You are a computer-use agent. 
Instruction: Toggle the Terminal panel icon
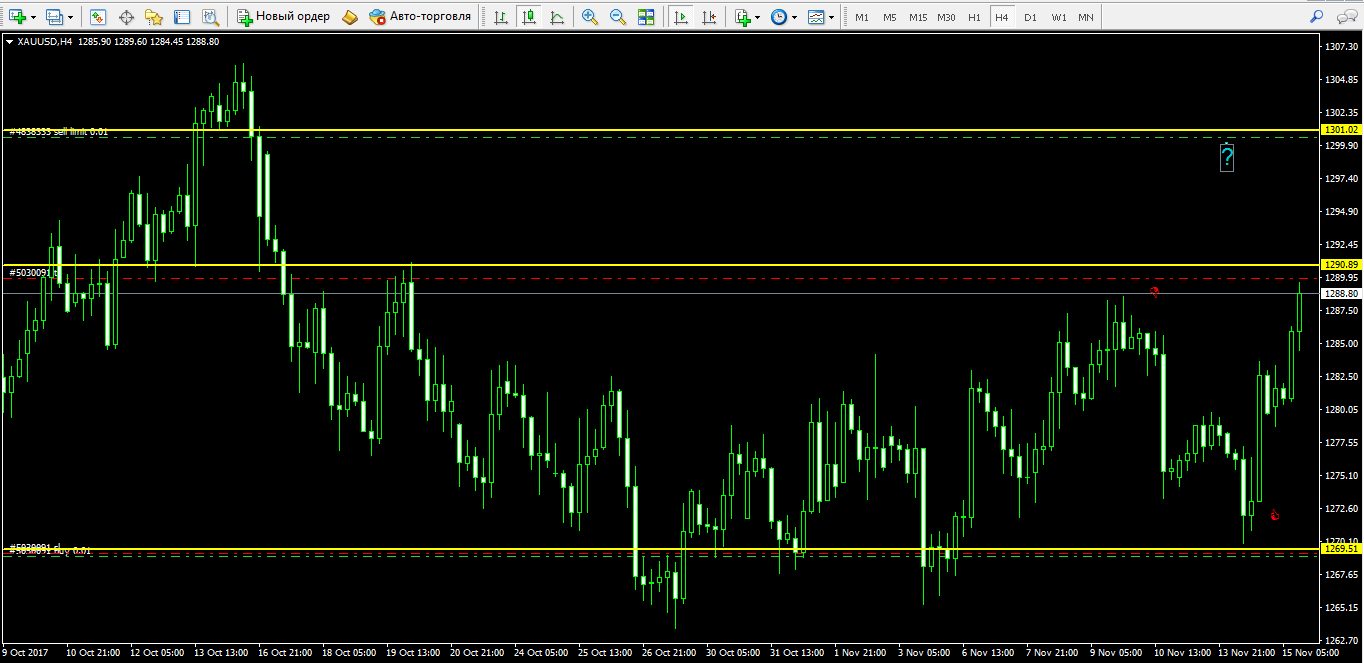click(182, 17)
